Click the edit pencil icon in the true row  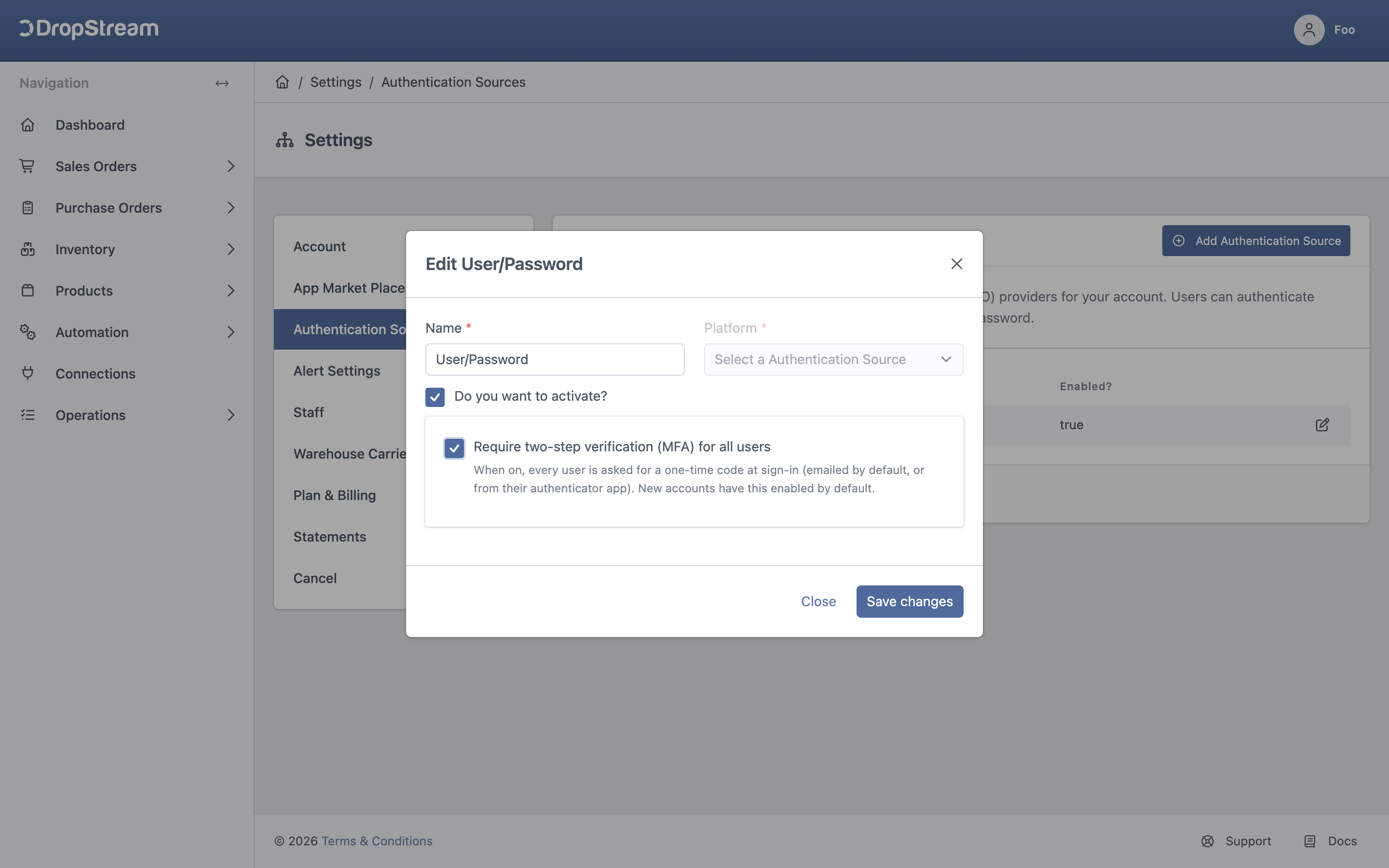[x=1322, y=425]
